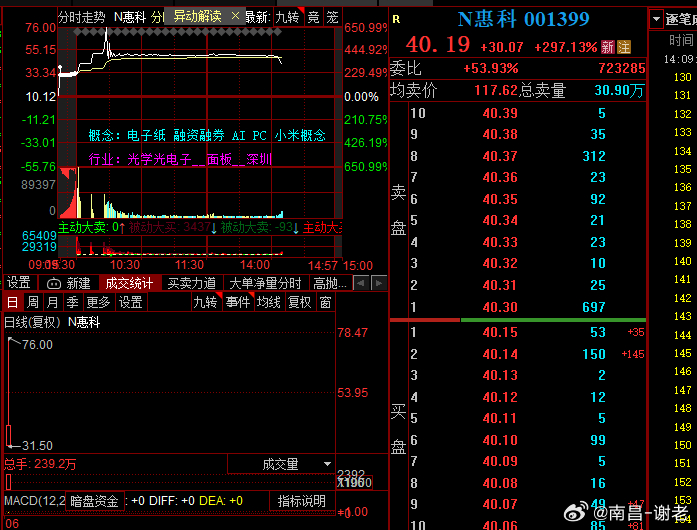Click the 概念 concept 电子纸
Image resolution: width=697 pixels, height=530 pixels.
(x=146, y=135)
